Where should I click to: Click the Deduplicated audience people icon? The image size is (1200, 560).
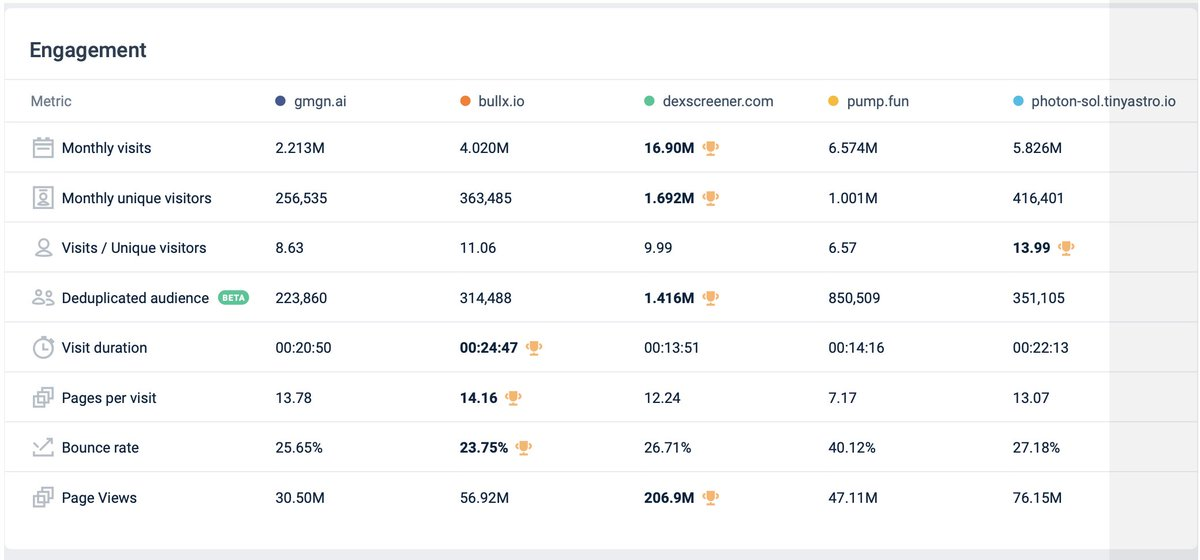click(x=43, y=298)
